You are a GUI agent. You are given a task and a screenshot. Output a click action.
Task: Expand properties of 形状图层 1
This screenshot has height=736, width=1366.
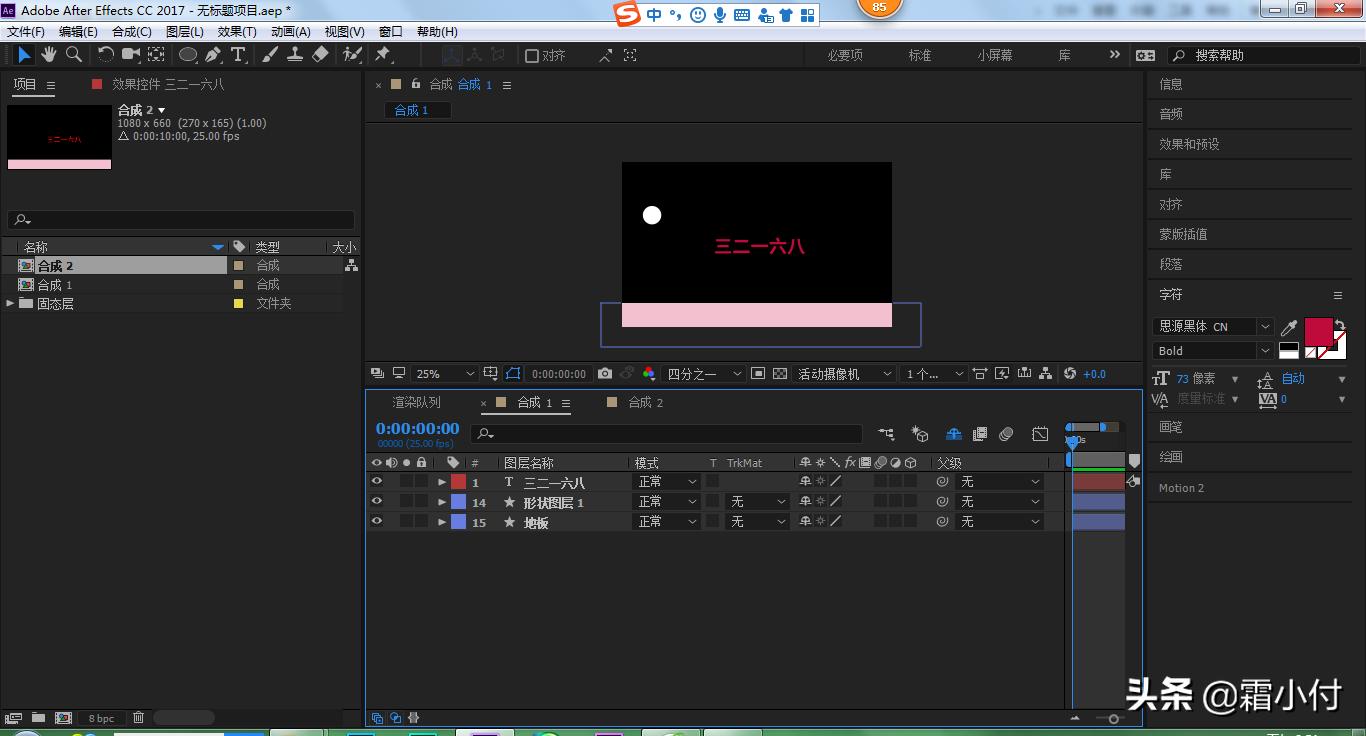(442, 502)
